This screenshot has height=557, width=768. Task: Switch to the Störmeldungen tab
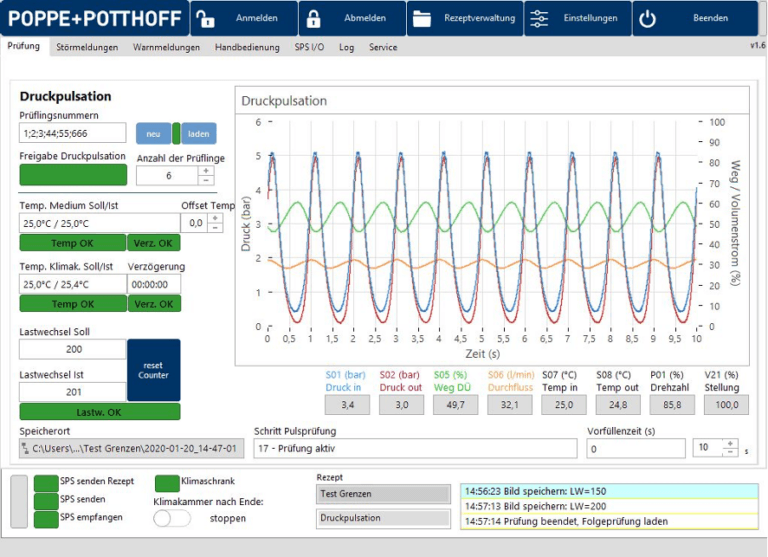click(87, 47)
